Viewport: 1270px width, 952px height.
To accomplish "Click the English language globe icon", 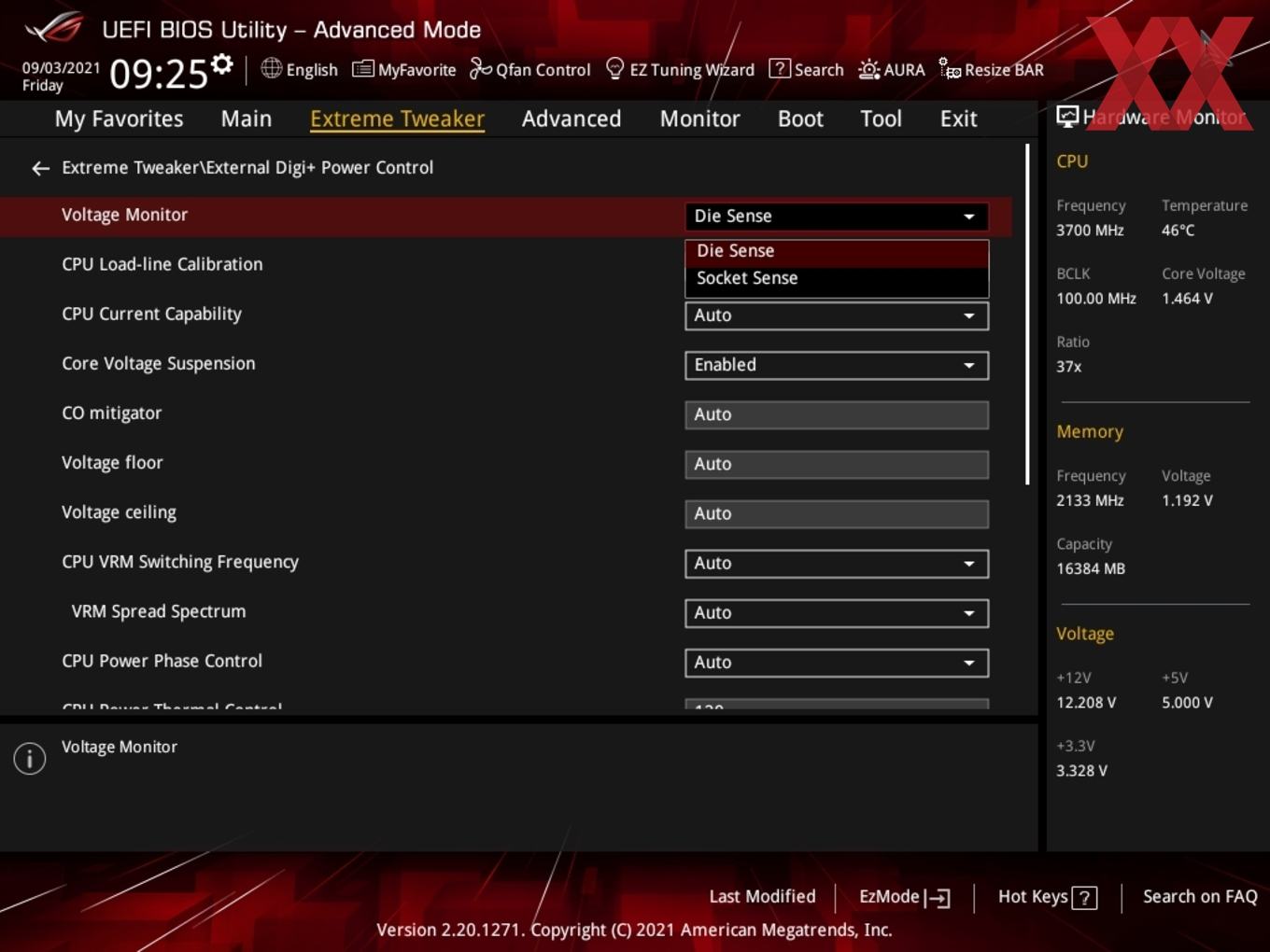I will pyautogui.click(x=271, y=68).
